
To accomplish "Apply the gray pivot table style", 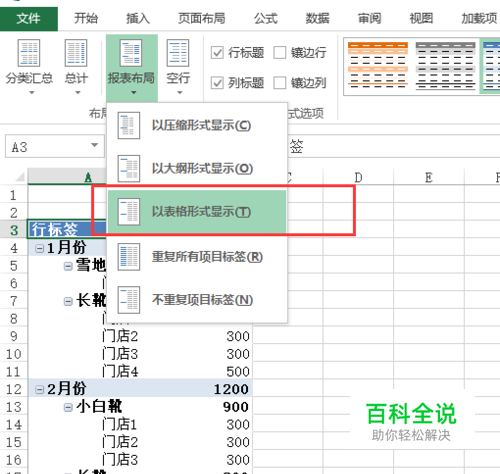I will pyautogui.click(x=446, y=66).
